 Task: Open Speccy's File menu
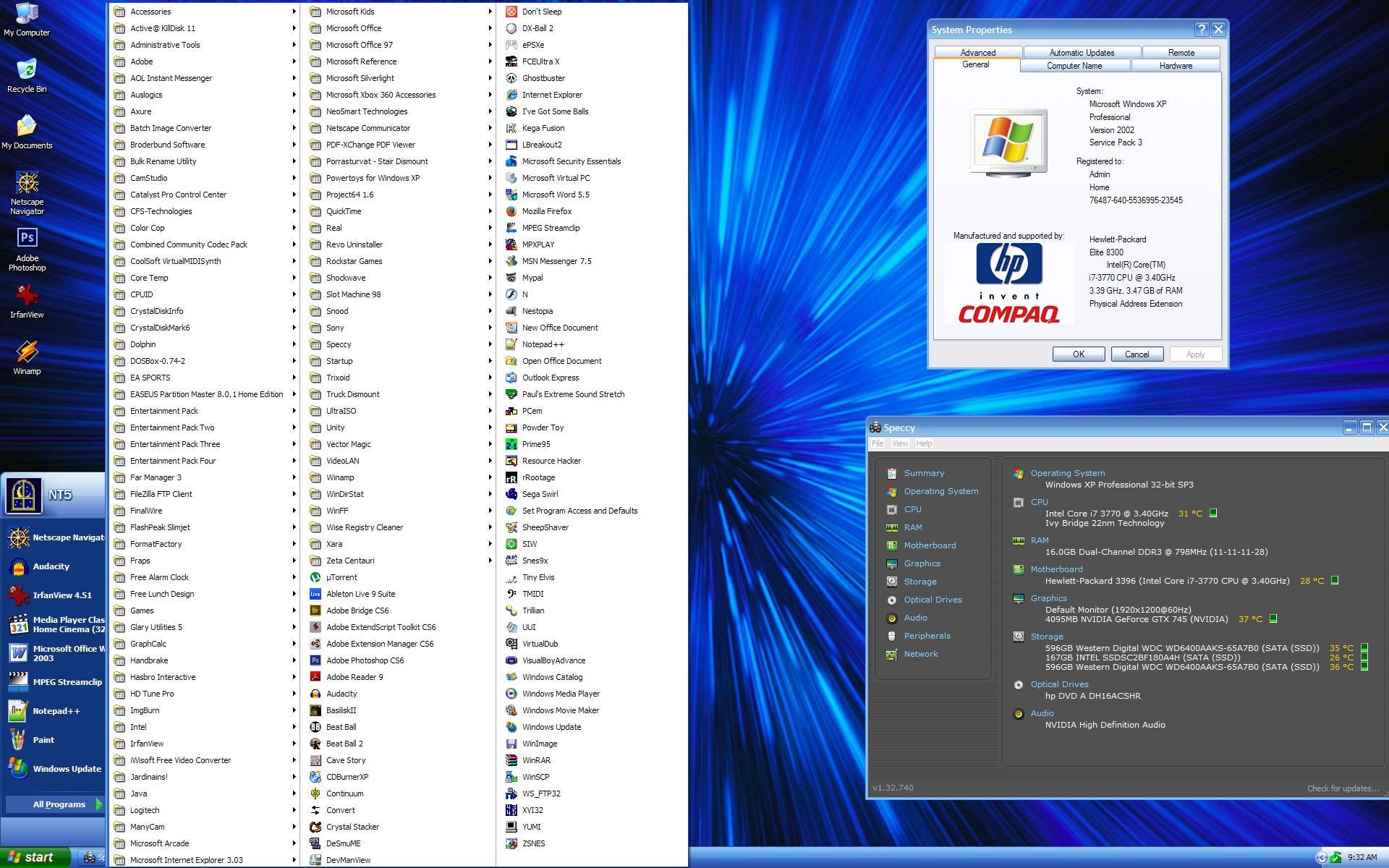point(878,443)
